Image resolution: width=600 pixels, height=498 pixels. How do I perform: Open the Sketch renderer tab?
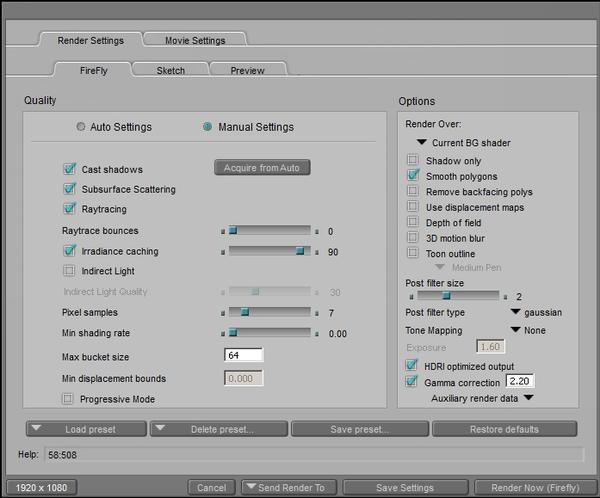point(171,70)
